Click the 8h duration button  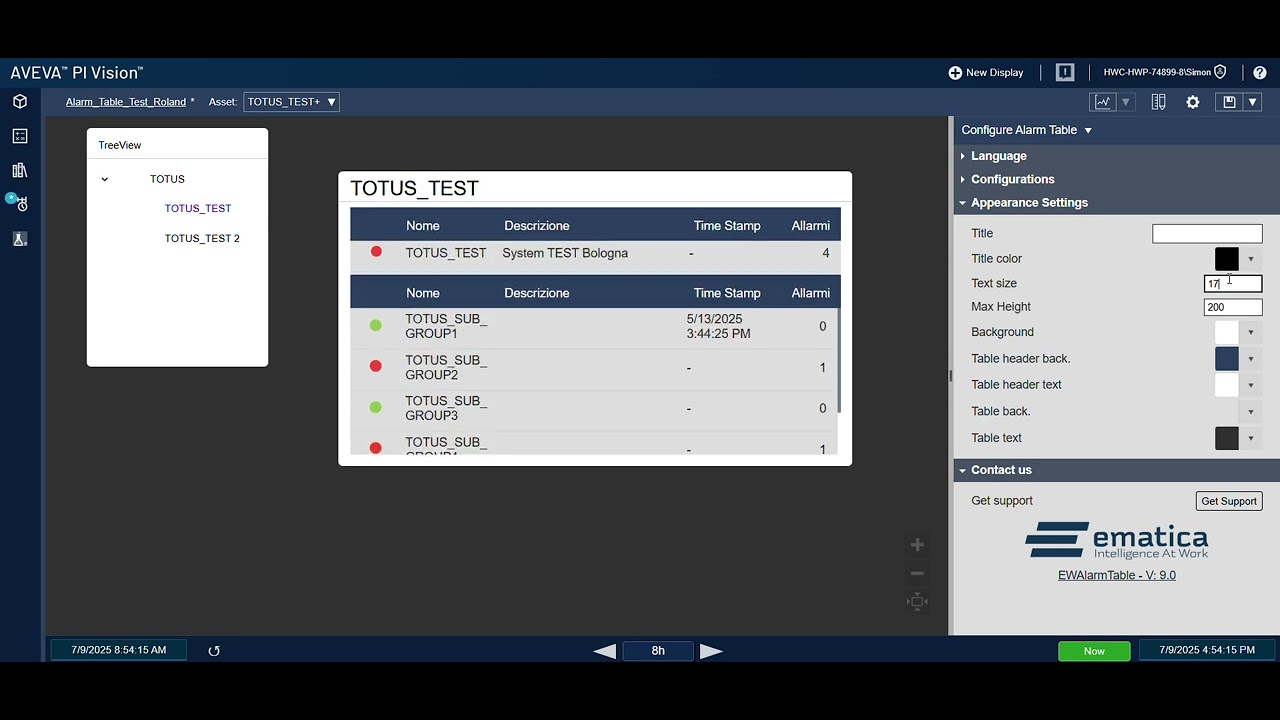point(658,651)
